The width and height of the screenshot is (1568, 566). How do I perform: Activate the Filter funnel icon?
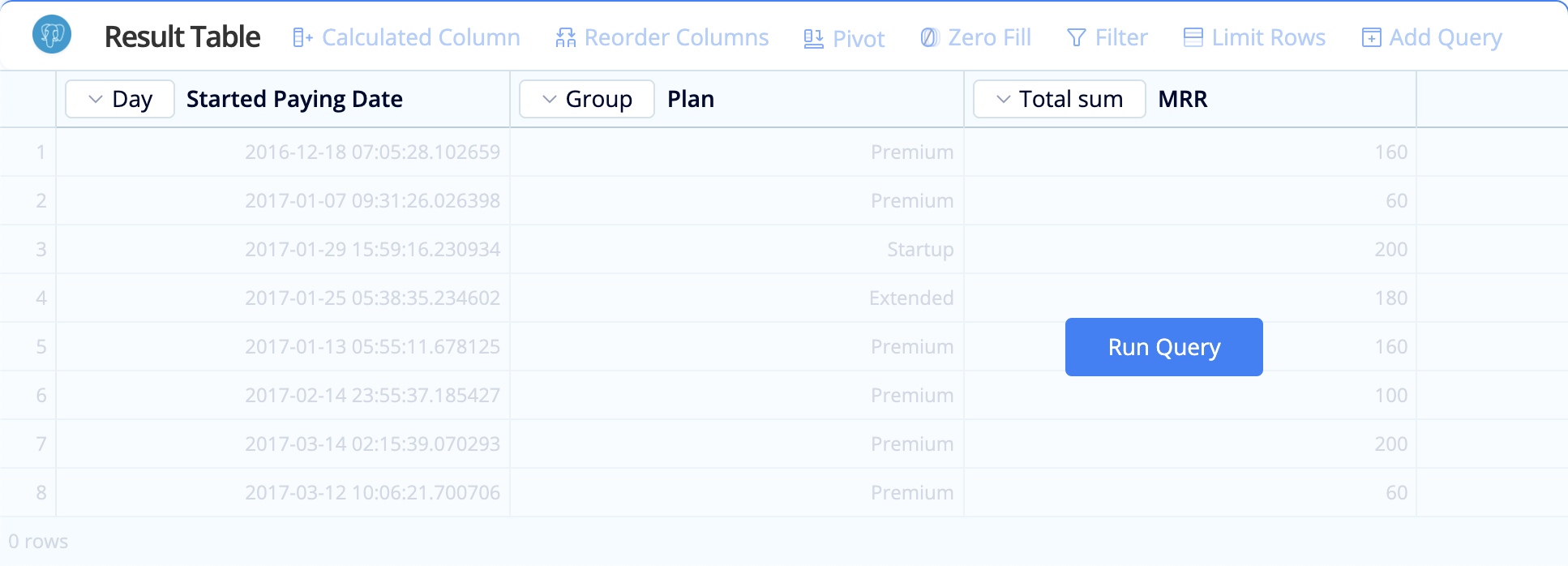pos(1075,36)
